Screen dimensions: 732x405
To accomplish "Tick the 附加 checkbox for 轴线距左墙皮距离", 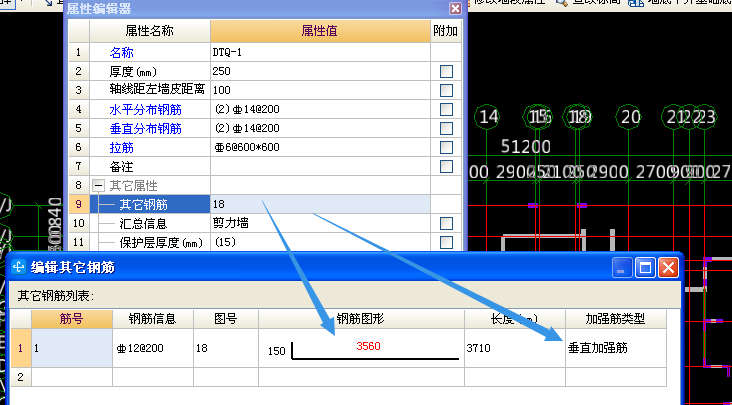I will pyautogui.click(x=446, y=90).
